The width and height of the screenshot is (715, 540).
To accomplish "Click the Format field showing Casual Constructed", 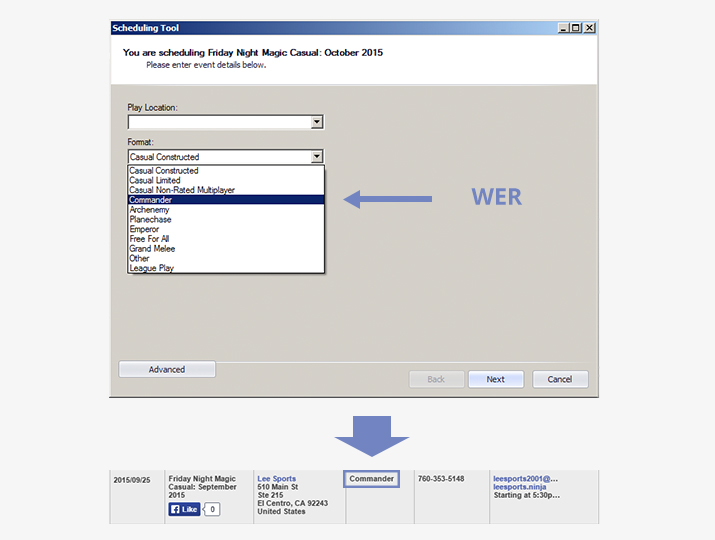I will click(226, 156).
